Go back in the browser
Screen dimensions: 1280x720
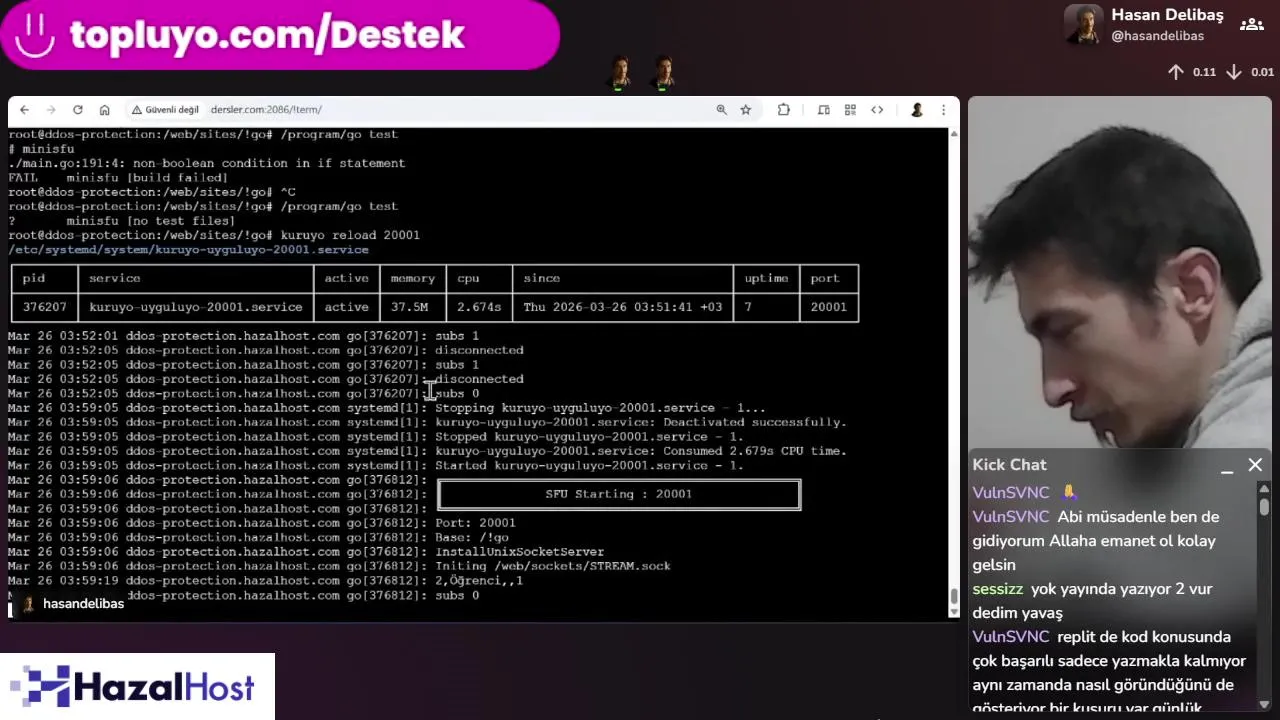(x=25, y=110)
